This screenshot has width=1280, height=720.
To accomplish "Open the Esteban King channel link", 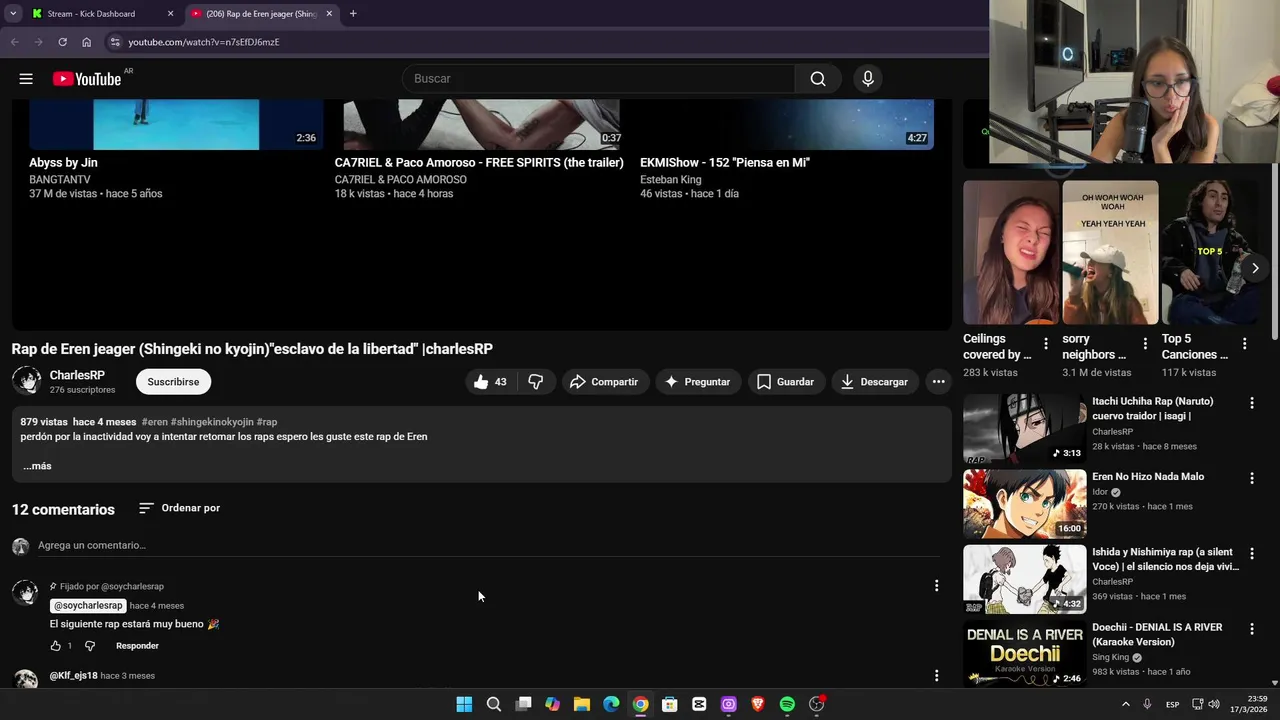I will (x=671, y=180).
